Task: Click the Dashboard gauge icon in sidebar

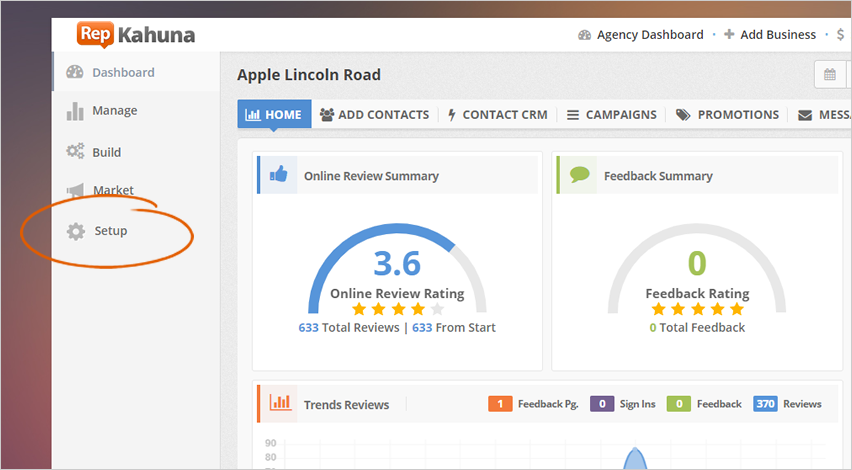Action: click(75, 72)
